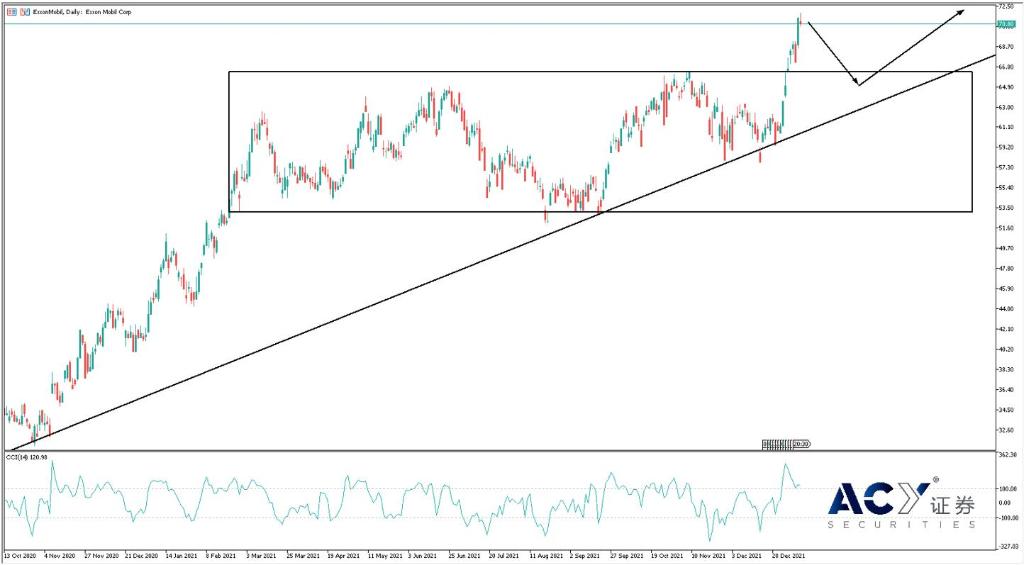The height and width of the screenshot is (565, 1024).
Task: Click the highlighted current price label on price axis
Action: pos(1007,24)
